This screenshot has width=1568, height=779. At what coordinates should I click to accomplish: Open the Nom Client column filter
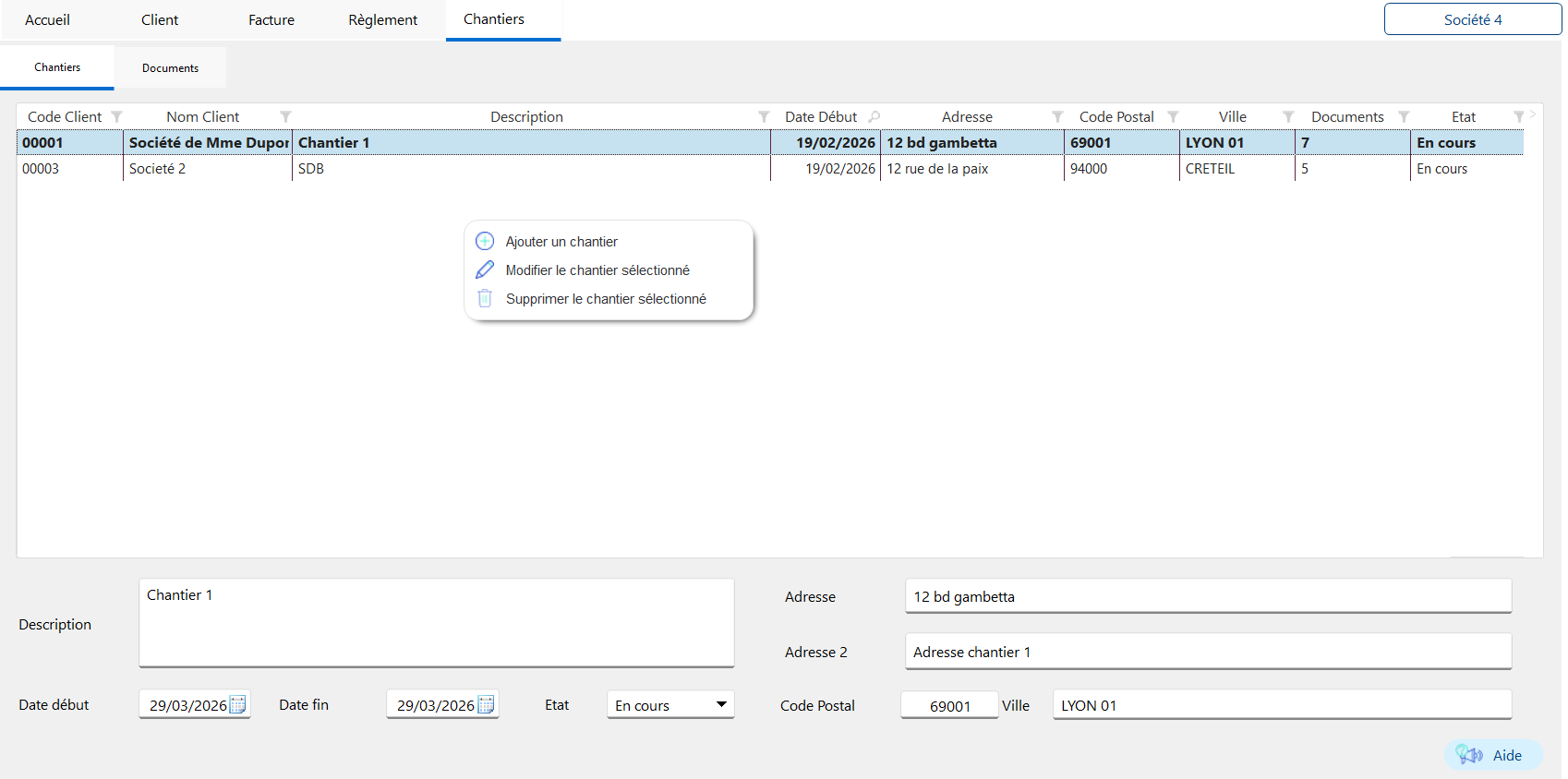point(285,116)
